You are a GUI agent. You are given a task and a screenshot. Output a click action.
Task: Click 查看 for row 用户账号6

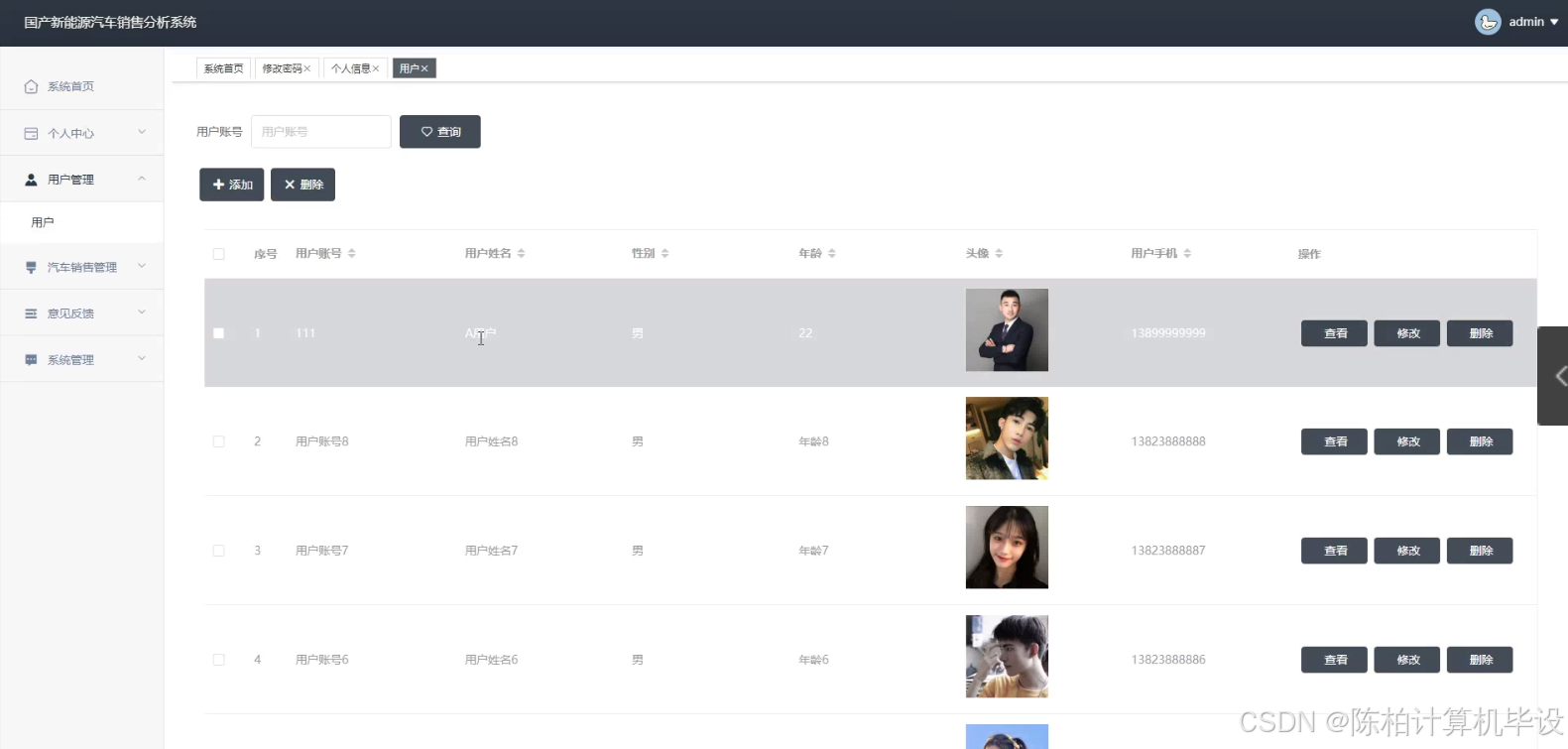pos(1335,660)
